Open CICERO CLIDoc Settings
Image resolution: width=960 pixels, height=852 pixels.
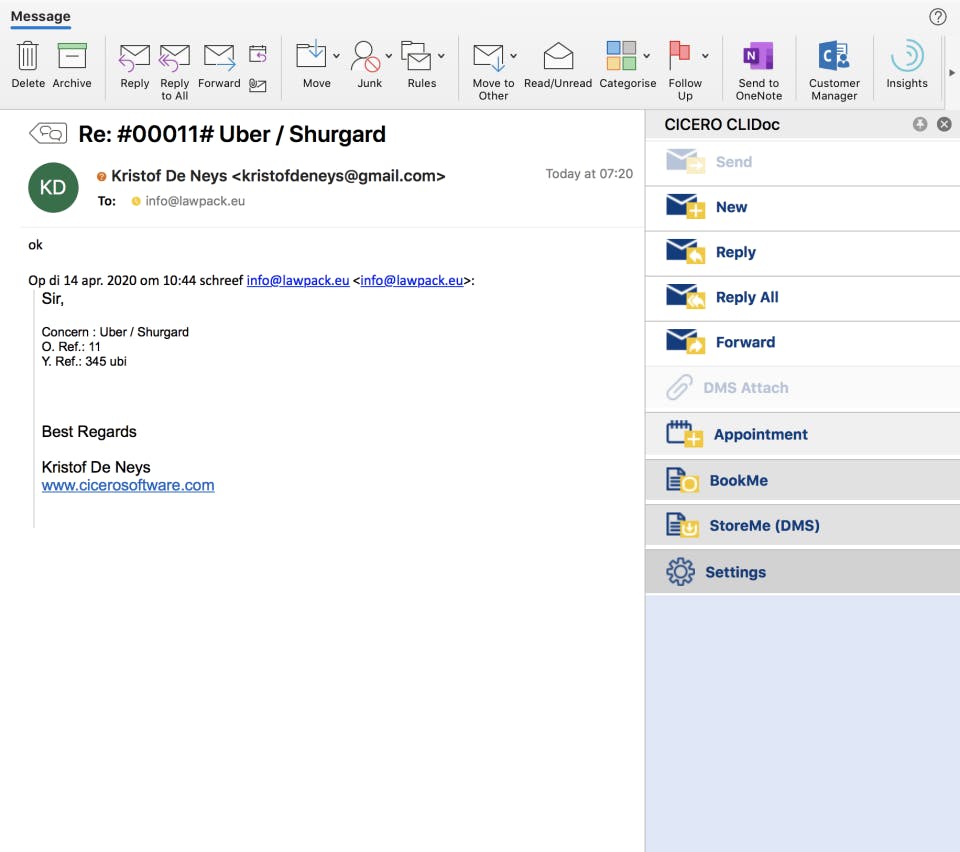click(x=803, y=572)
